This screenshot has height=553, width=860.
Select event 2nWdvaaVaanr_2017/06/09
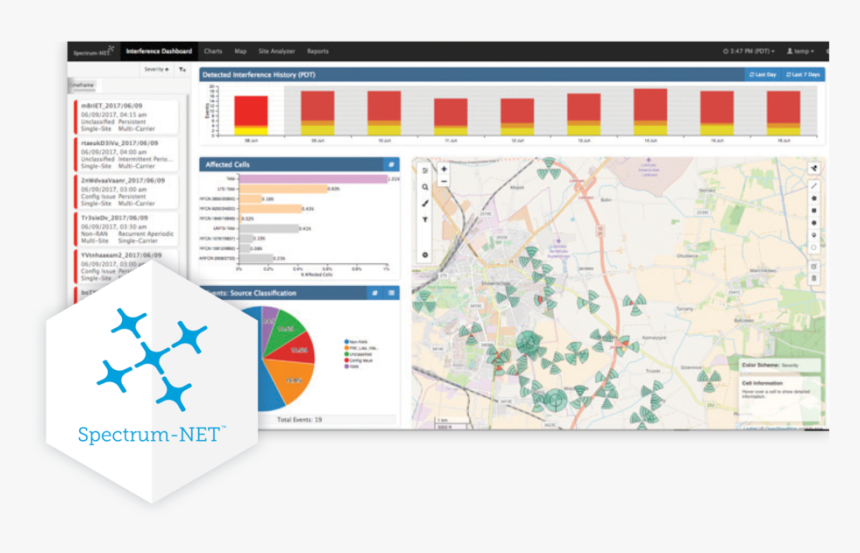pos(127,191)
